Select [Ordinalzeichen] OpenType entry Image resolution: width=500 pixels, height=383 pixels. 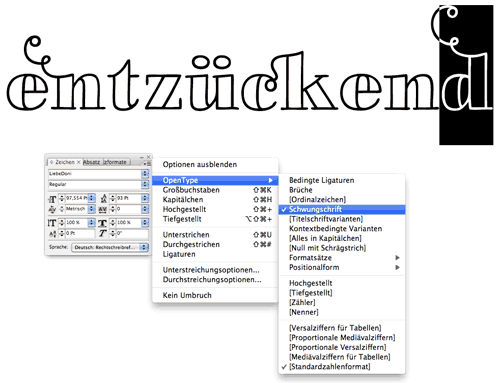tap(342, 200)
